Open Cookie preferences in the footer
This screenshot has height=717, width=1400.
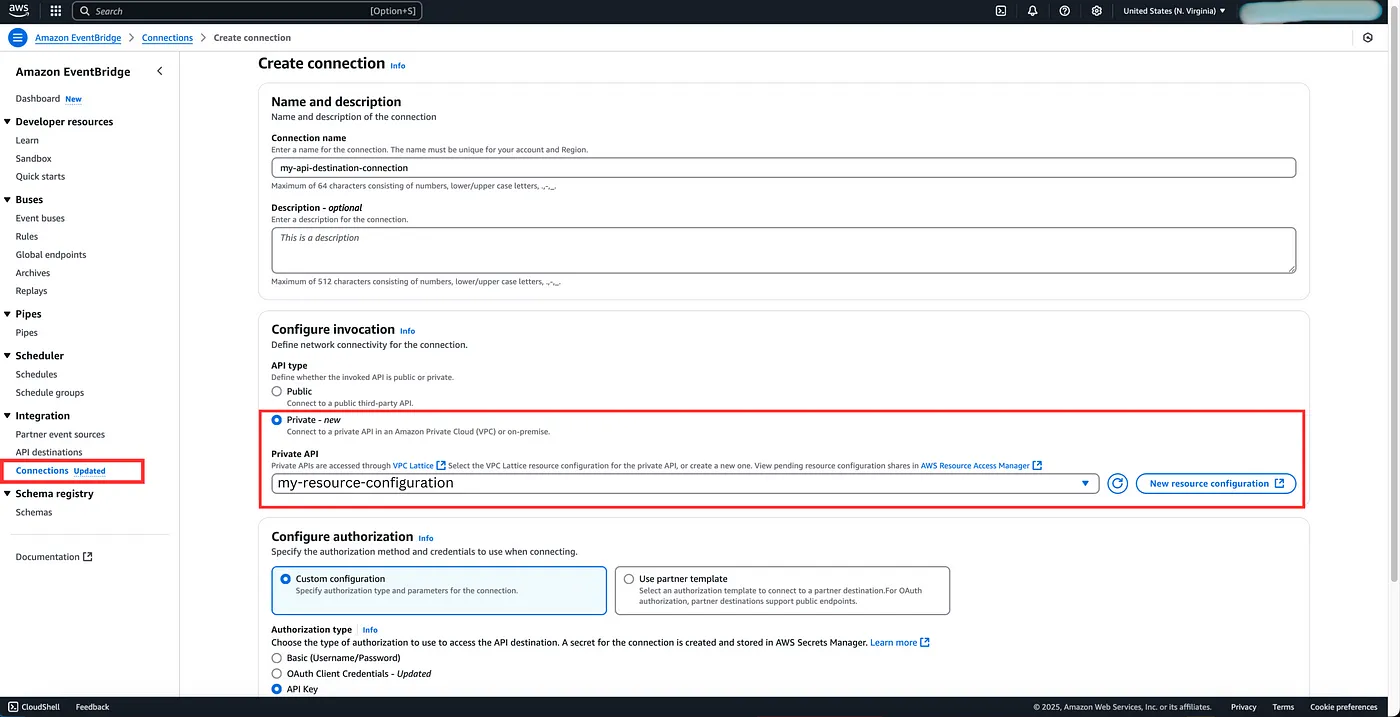1344,707
